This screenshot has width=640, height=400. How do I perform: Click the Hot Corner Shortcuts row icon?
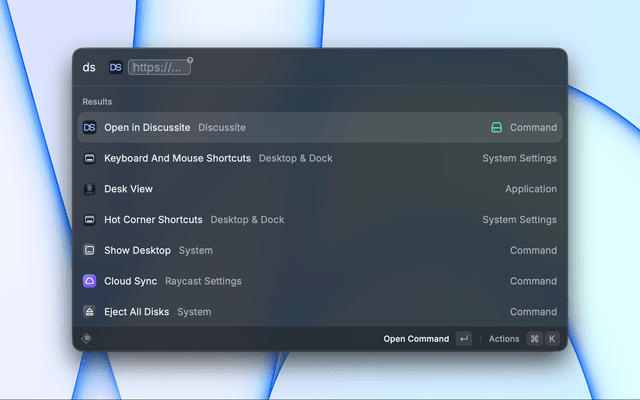coord(89,220)
